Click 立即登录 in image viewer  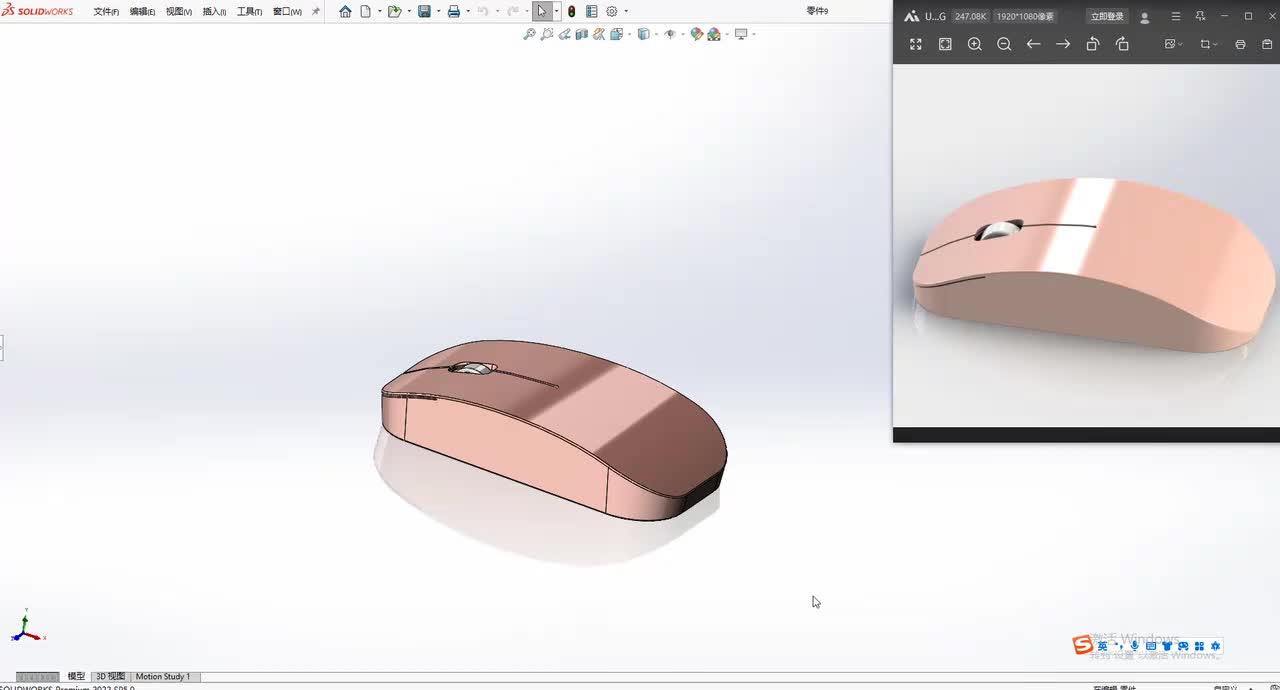coord(1107,16)
